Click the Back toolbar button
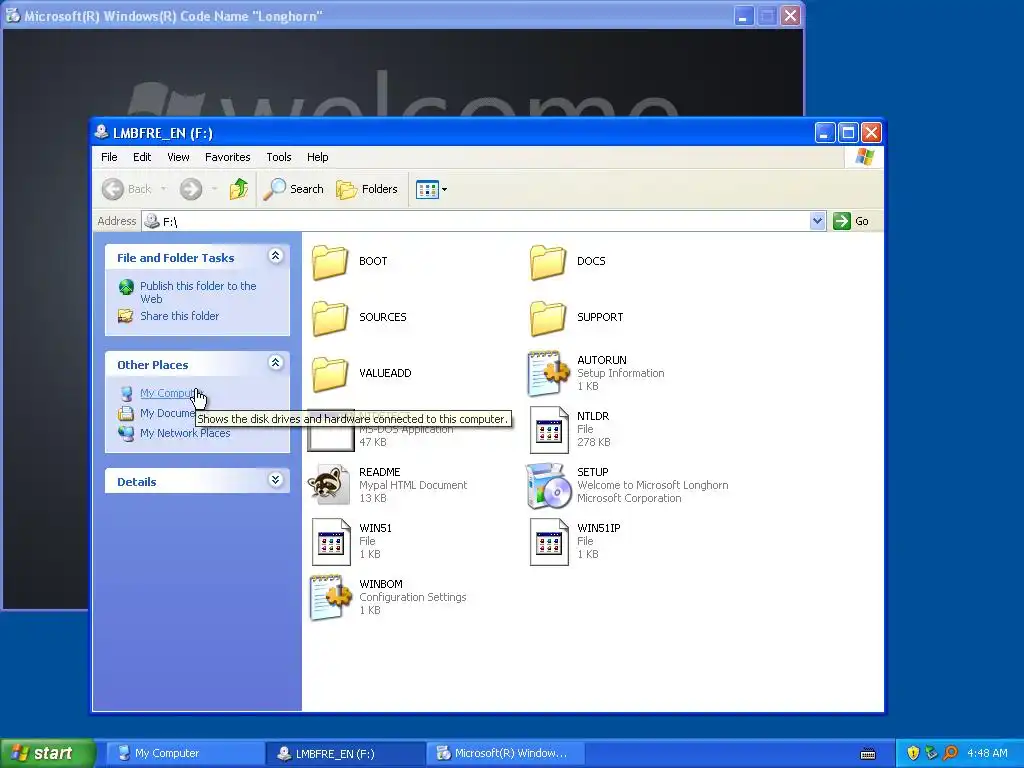1024x768 pixels. [x=127, y=189]
